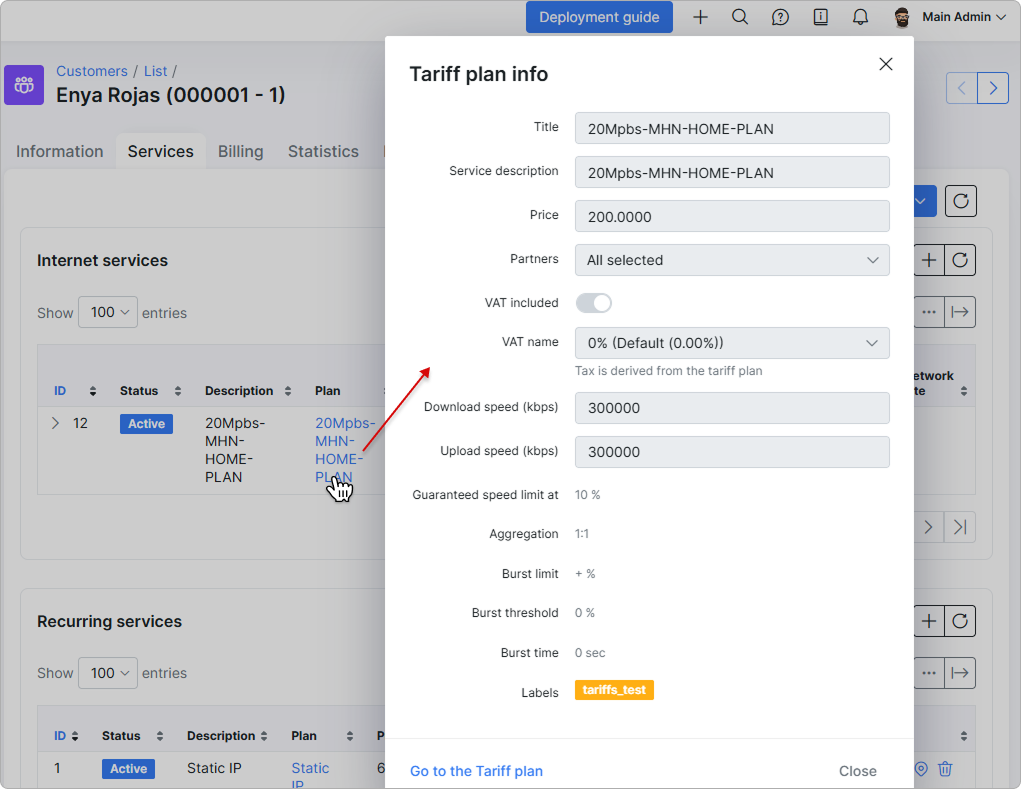Image resolution: width=1021 pixels, height=789 pixels.
Task: Open the notifications bell icon
Action: coord(860,17)
